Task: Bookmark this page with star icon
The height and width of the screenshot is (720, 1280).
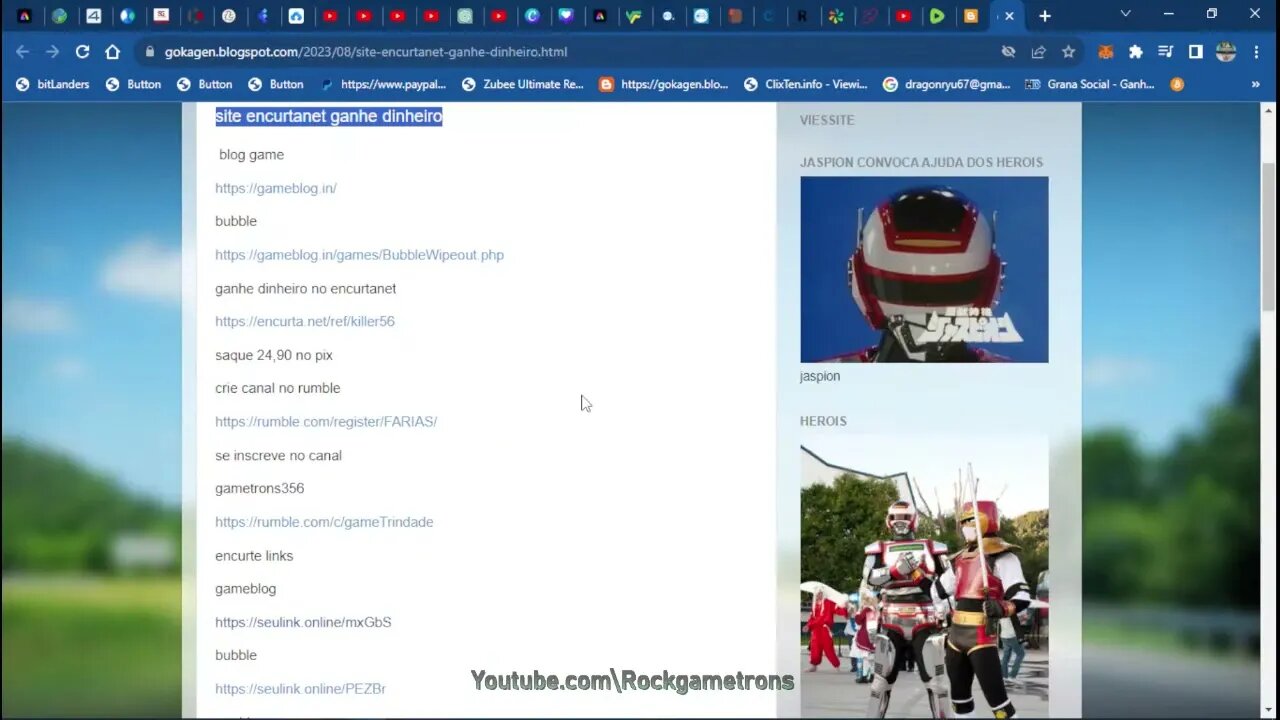Action: 1068,52
